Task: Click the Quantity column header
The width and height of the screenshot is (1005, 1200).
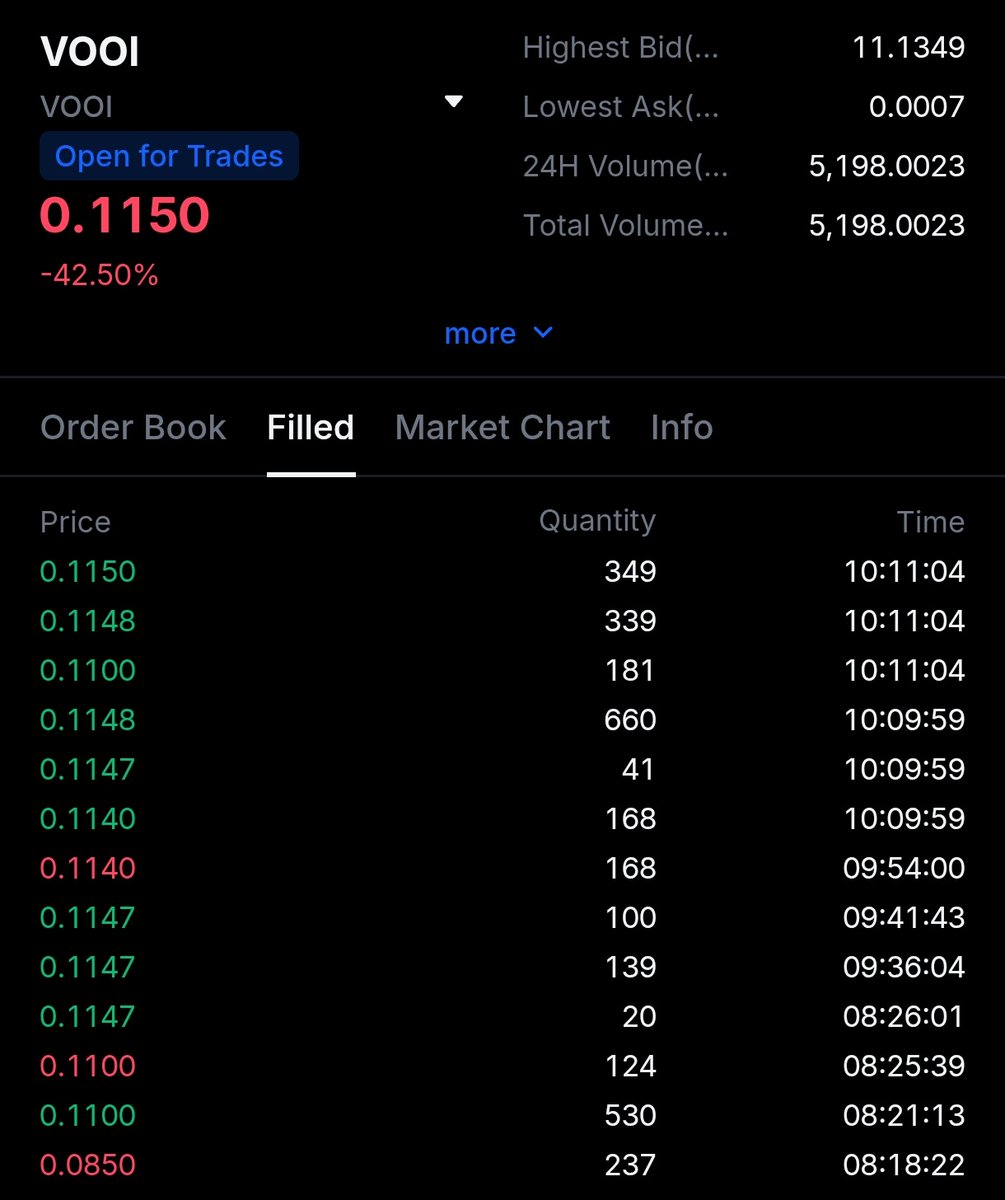Action: click(x=597, y=521)
